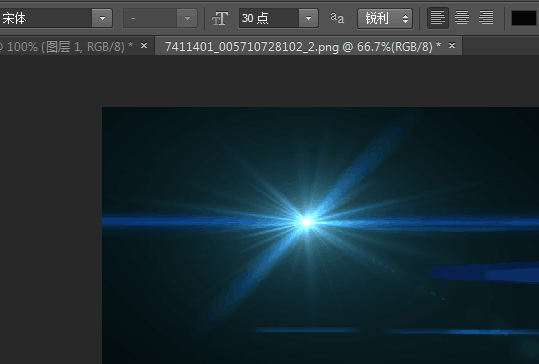The image size is (539, 364).
Task: Expand the 30 点 font size dropdown
Action: tap(308, 18)
